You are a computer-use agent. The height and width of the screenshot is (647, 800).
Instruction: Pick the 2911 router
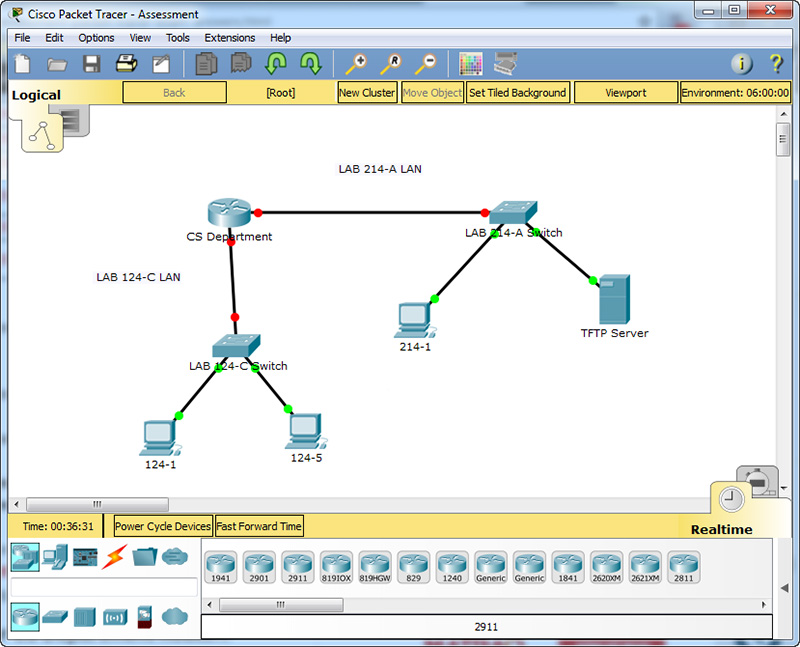tap(298, 567)
